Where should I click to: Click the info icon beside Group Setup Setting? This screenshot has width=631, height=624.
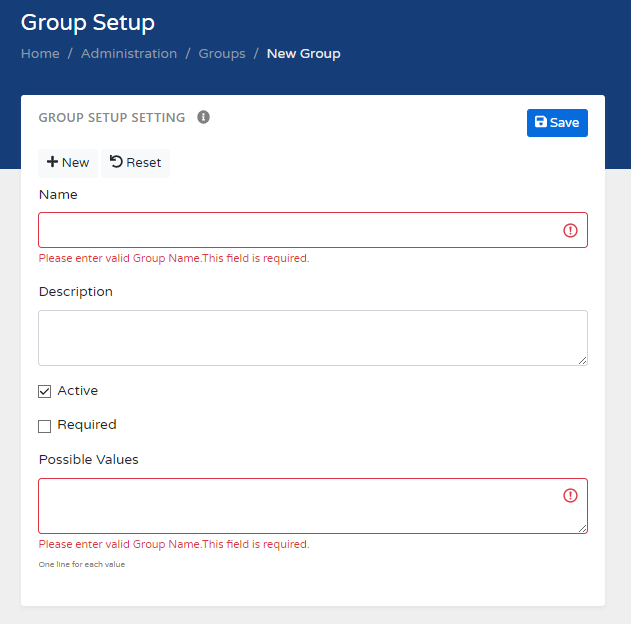point(203,117)
